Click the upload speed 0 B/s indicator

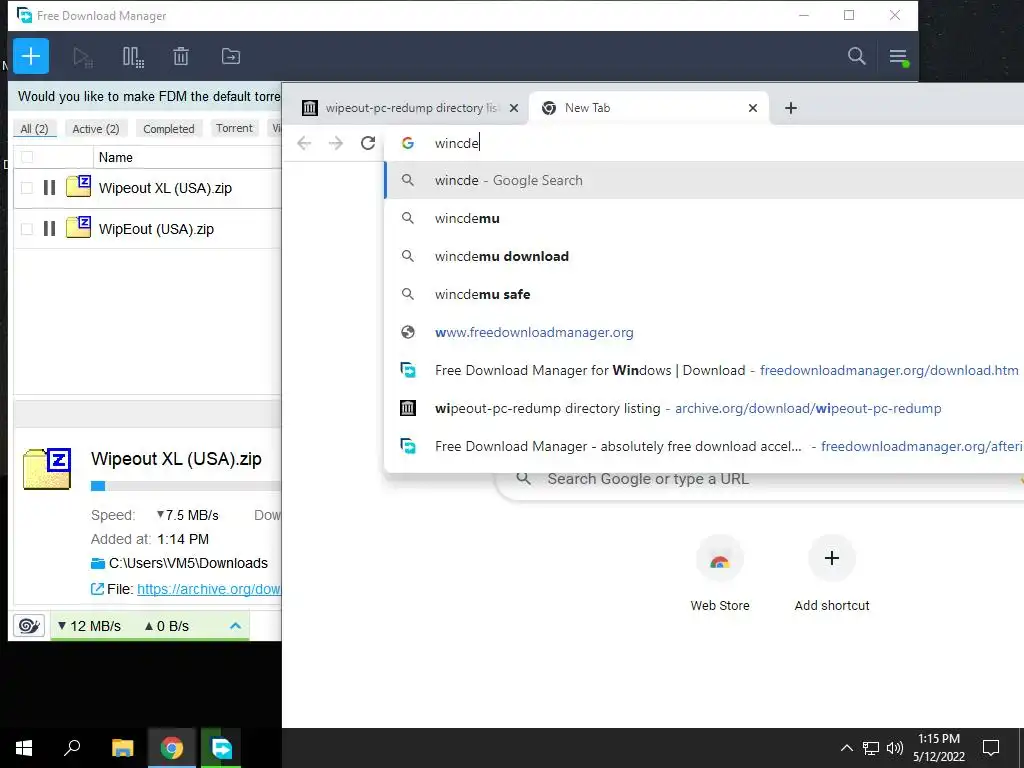coord(167,626)
